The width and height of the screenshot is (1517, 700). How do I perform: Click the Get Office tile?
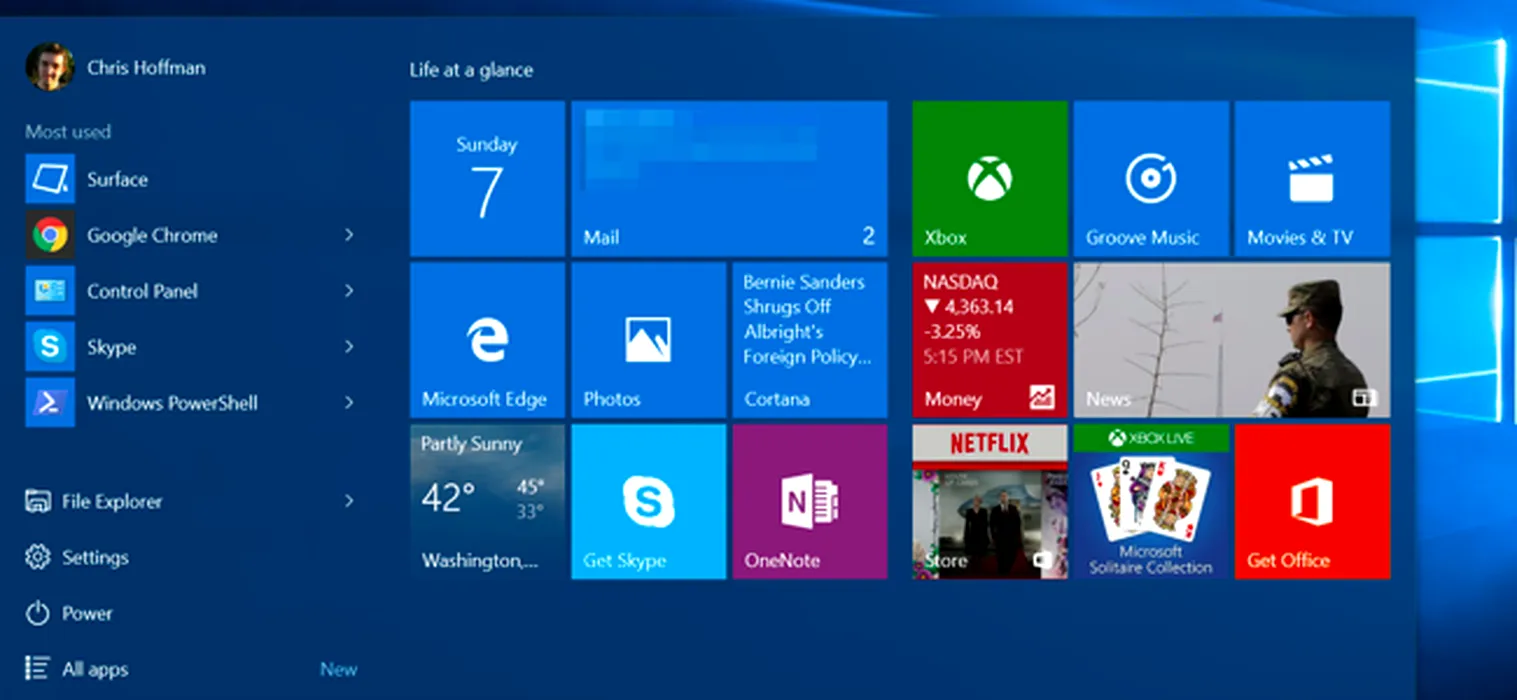(x=1311, y=501)
